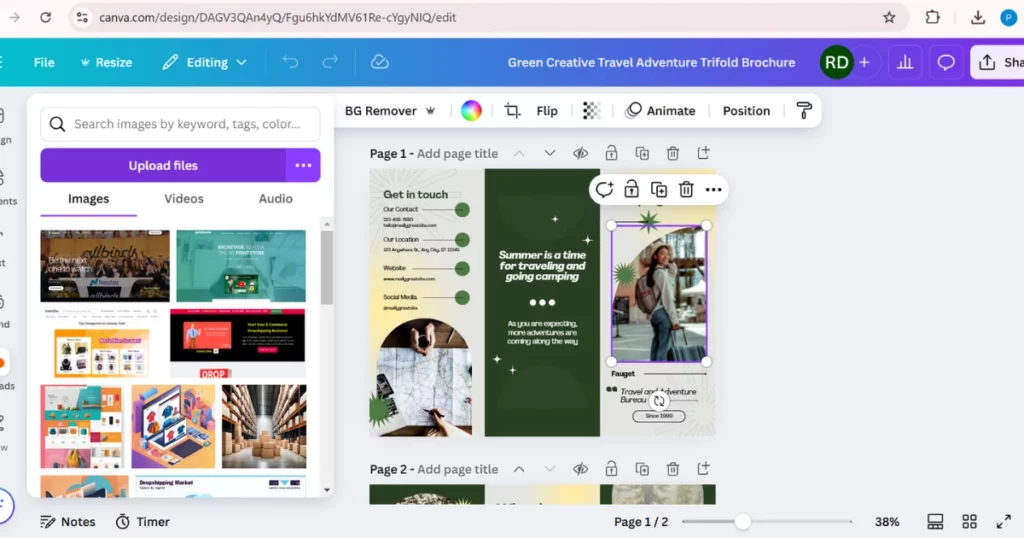Reload the page with browser refresh icon

45,18
